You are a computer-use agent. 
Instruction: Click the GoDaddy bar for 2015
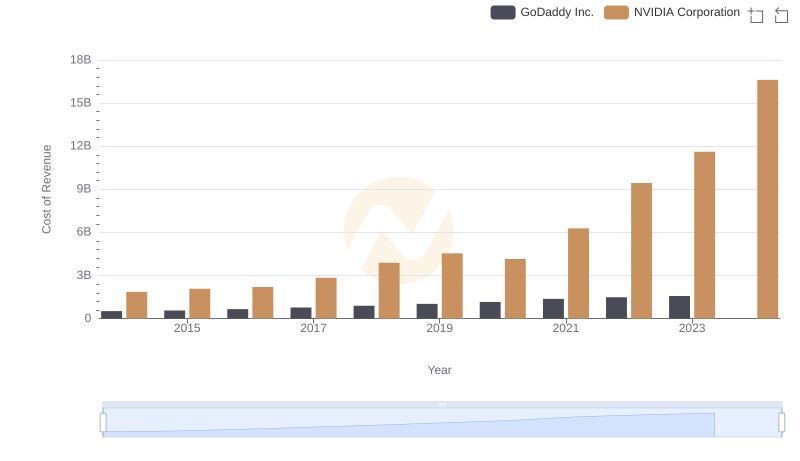[x=174, y=314]
